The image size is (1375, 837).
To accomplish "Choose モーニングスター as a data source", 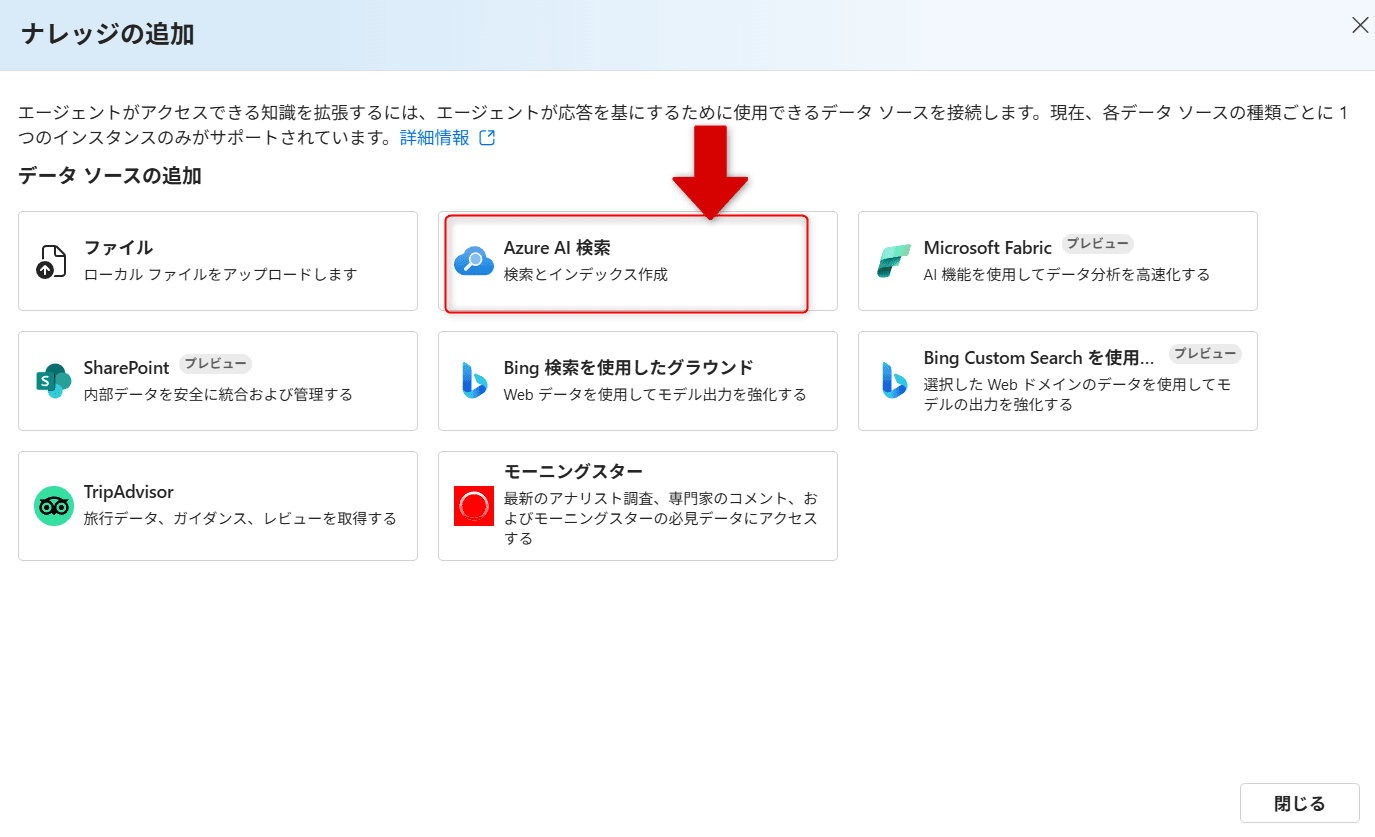I will pos(637,504).
